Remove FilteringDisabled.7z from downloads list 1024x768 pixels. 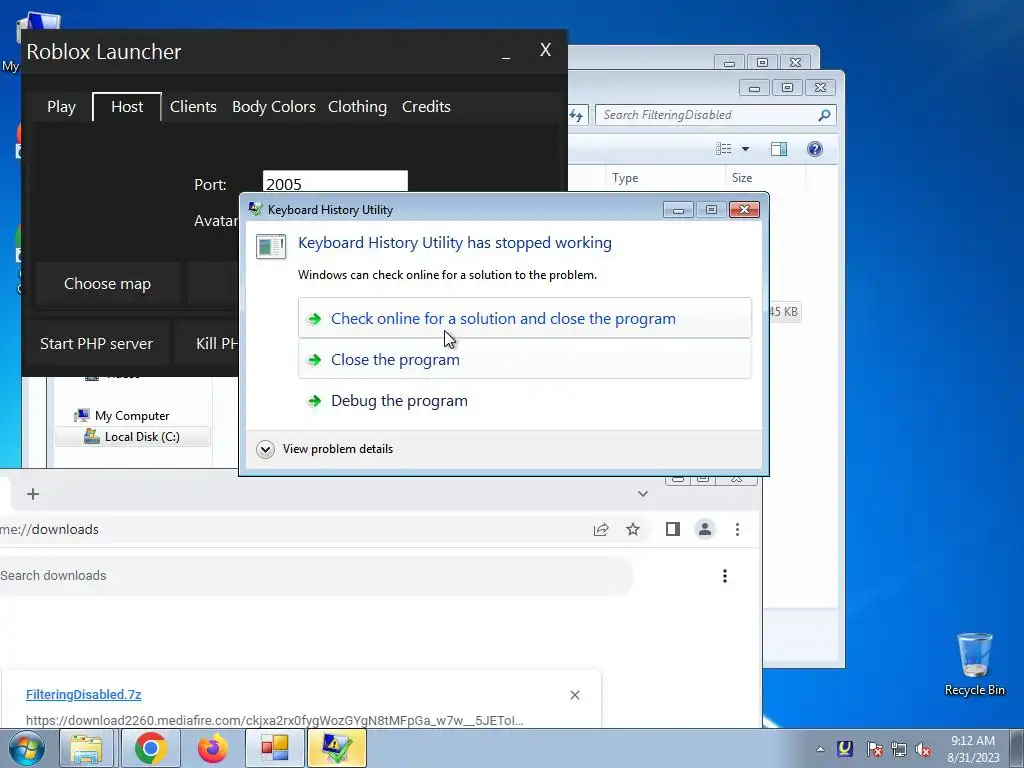[x=575, y=695]
